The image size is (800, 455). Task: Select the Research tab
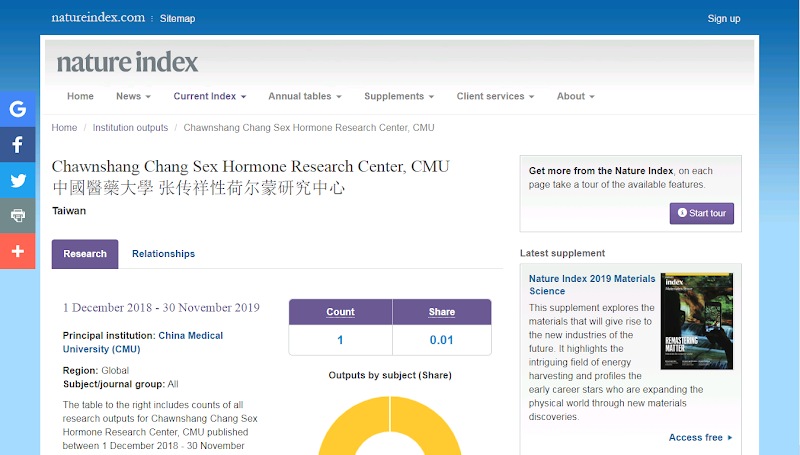click(85, 254)
